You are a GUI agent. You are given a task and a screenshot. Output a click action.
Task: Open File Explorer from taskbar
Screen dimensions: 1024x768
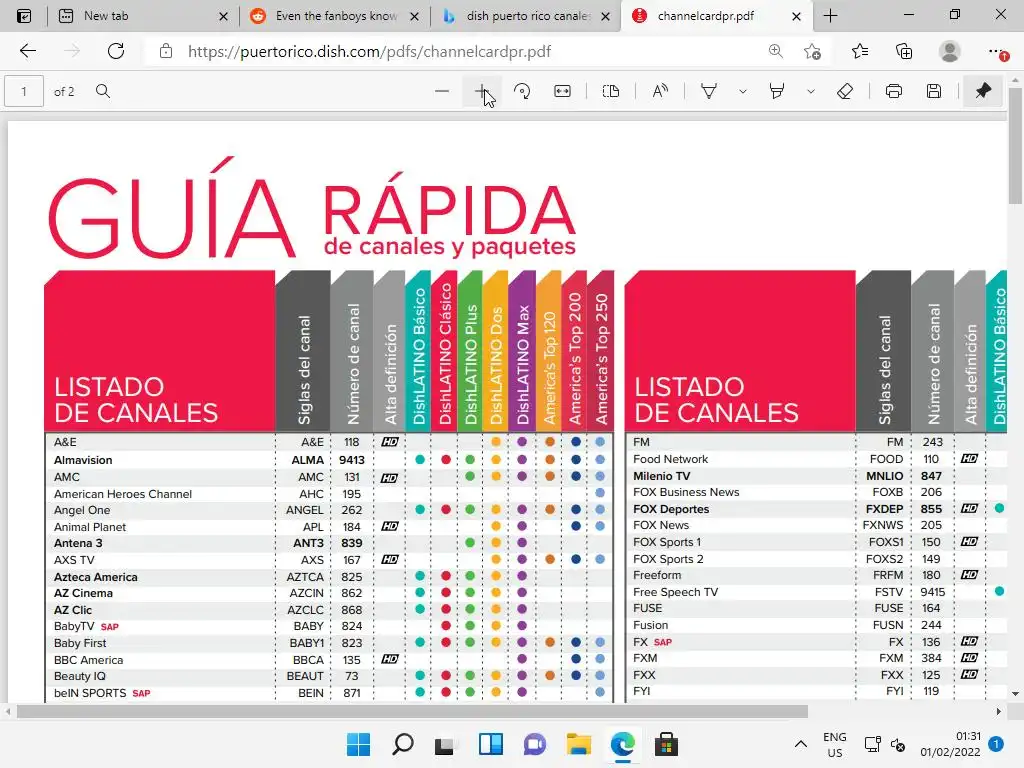pos(579,744)
